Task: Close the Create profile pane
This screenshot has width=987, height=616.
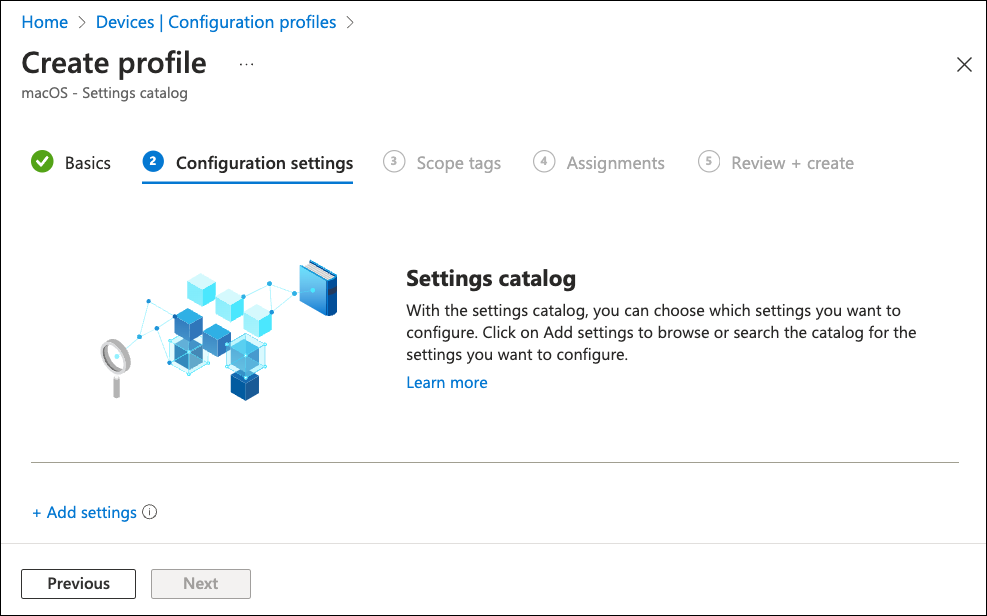Action: point(964,65)
